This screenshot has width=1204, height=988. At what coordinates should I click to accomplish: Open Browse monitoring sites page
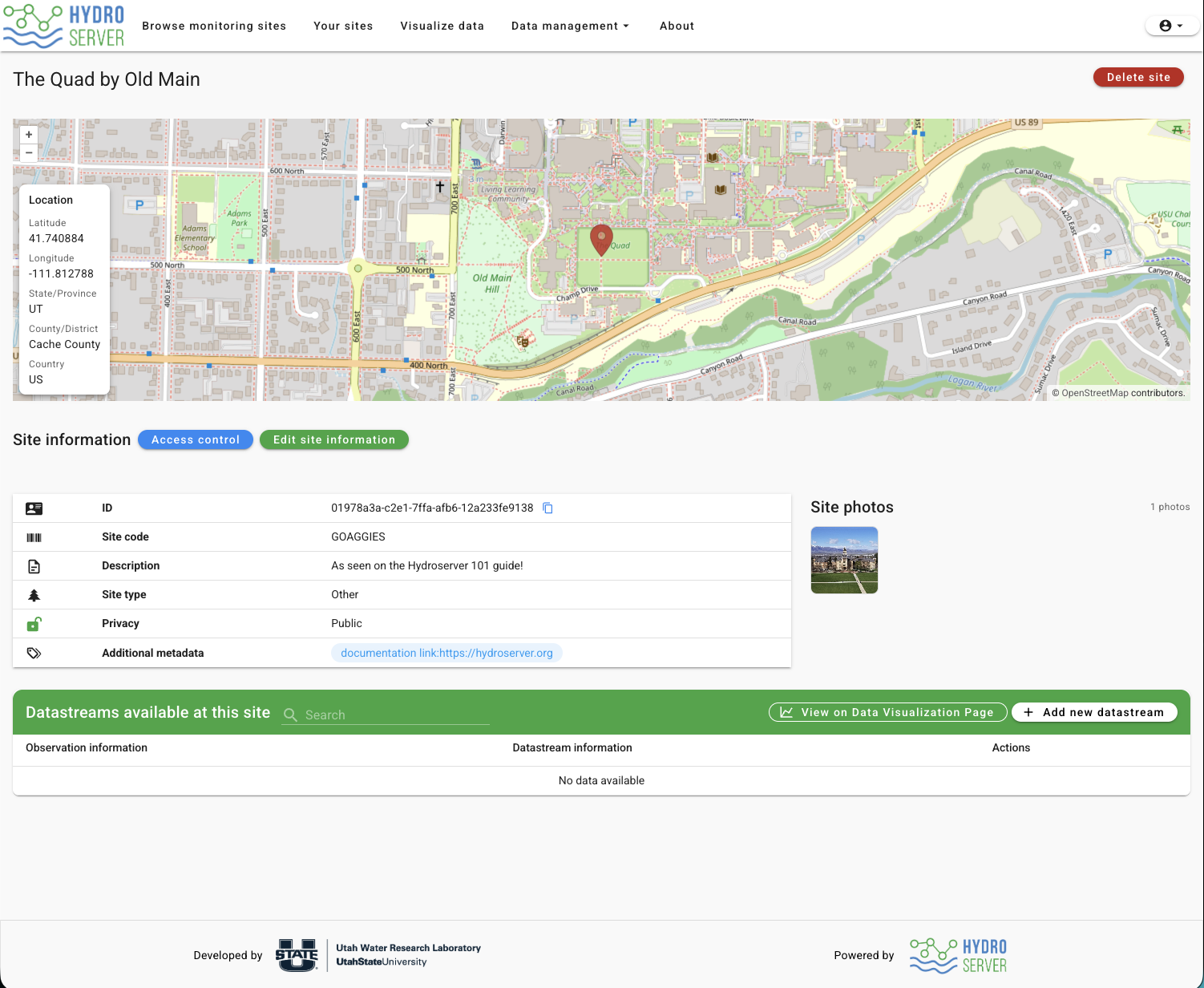coord(214,26)
